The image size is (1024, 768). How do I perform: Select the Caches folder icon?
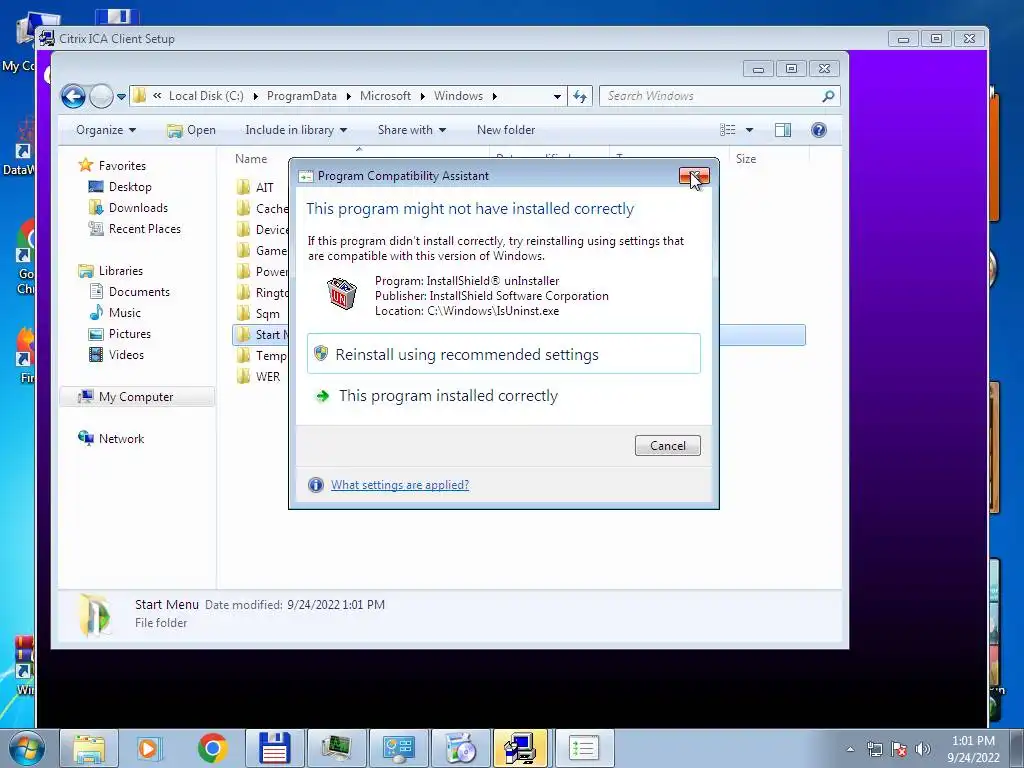pos(243,208)
